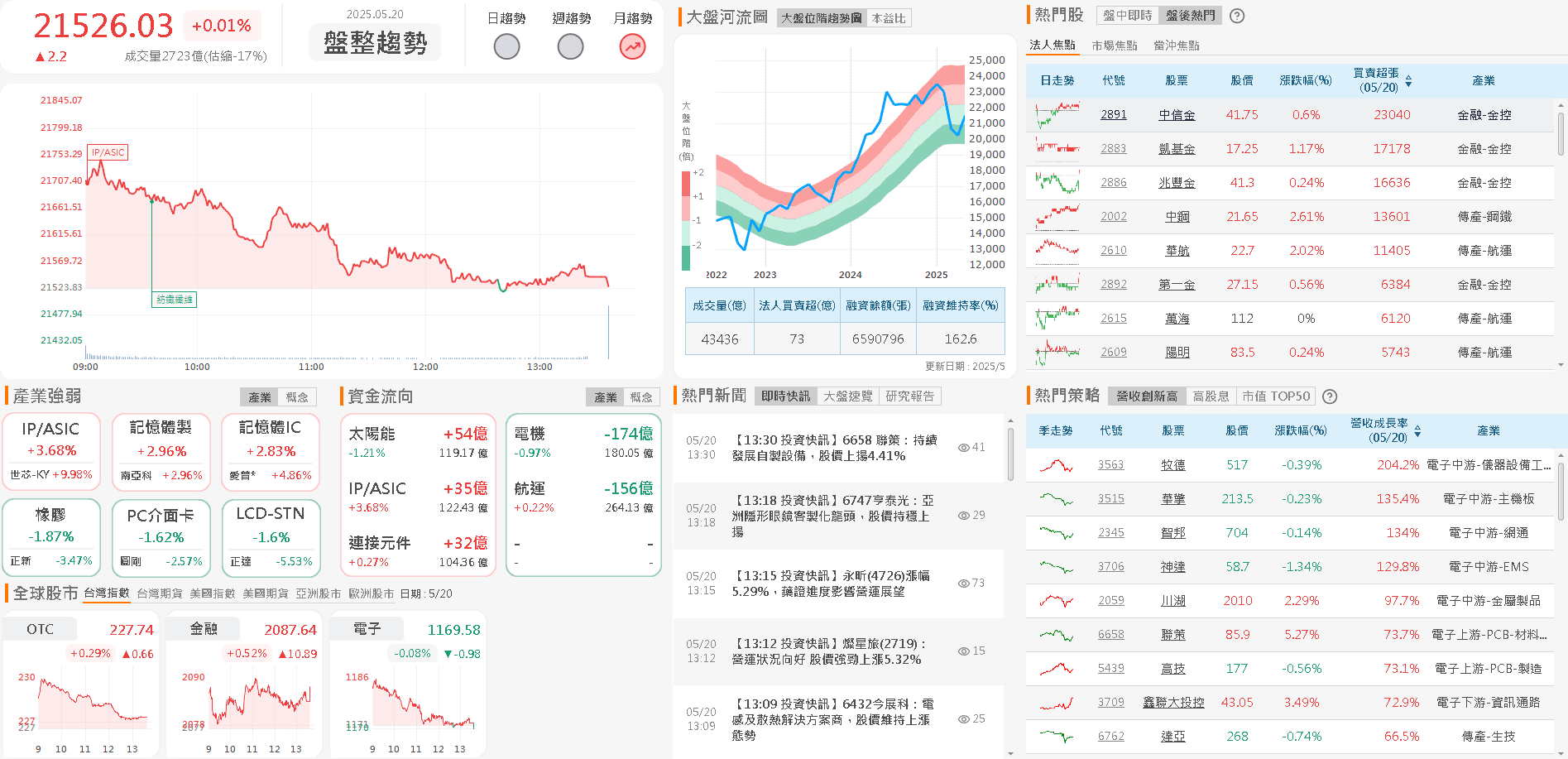
Task: Toggle 產業強弱 panel to 概念 view
Action: (x=297, y=397)
